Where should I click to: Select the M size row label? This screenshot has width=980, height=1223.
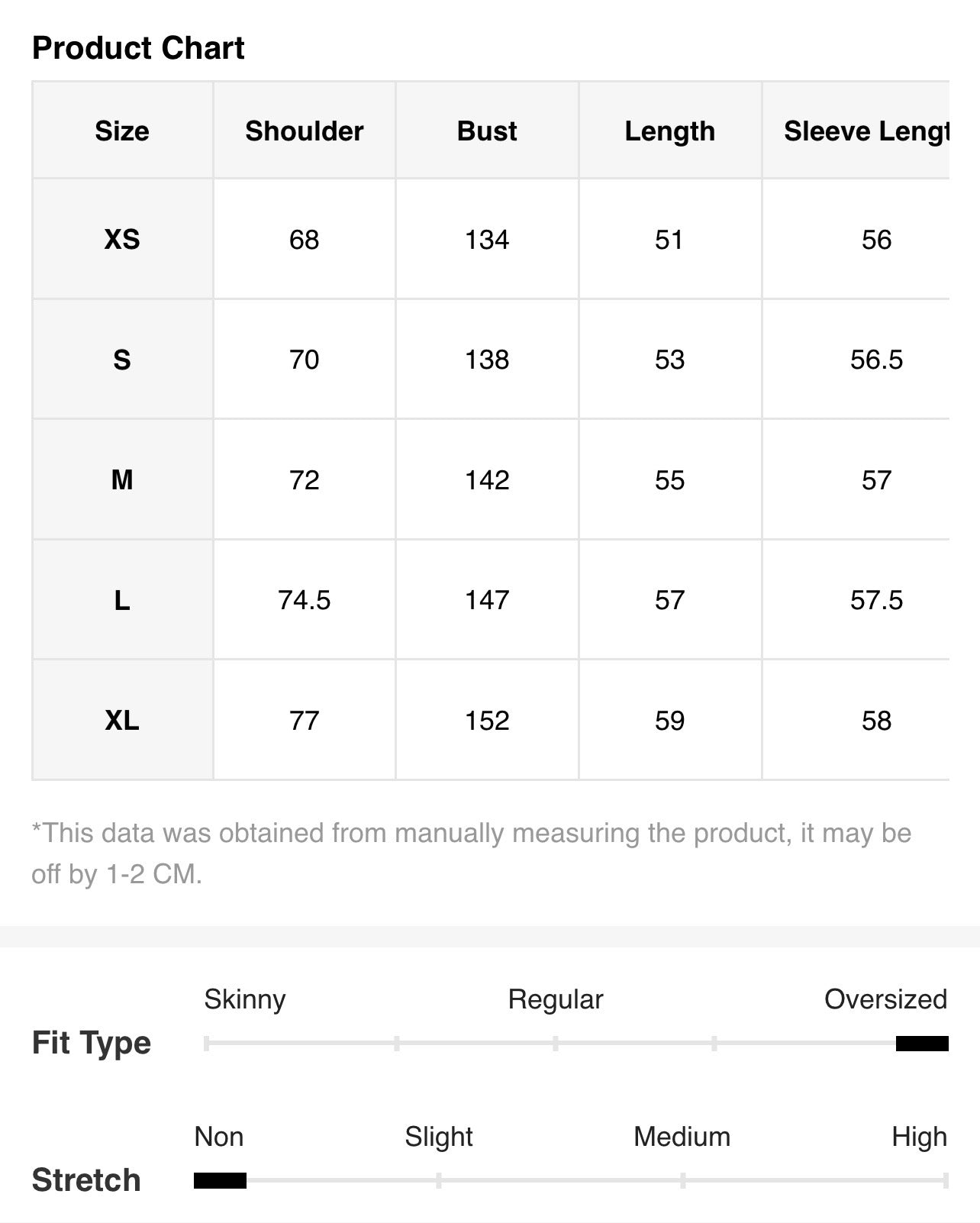[x=122, y=480]
